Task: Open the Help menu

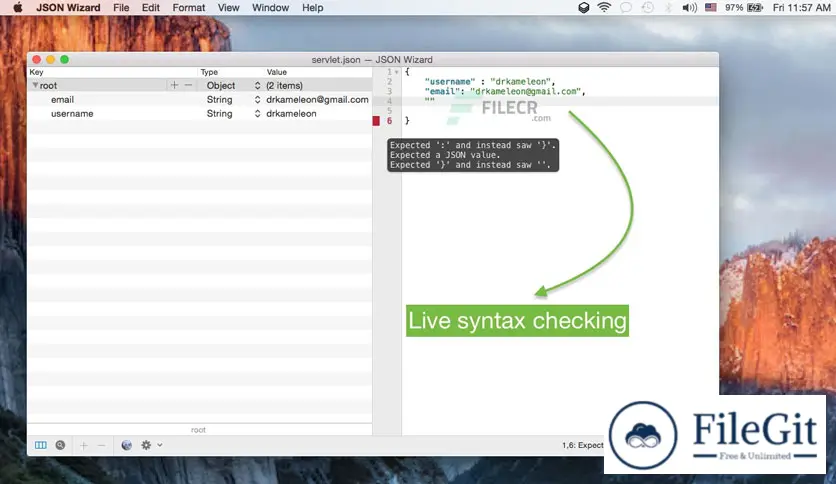Action: 312,7
